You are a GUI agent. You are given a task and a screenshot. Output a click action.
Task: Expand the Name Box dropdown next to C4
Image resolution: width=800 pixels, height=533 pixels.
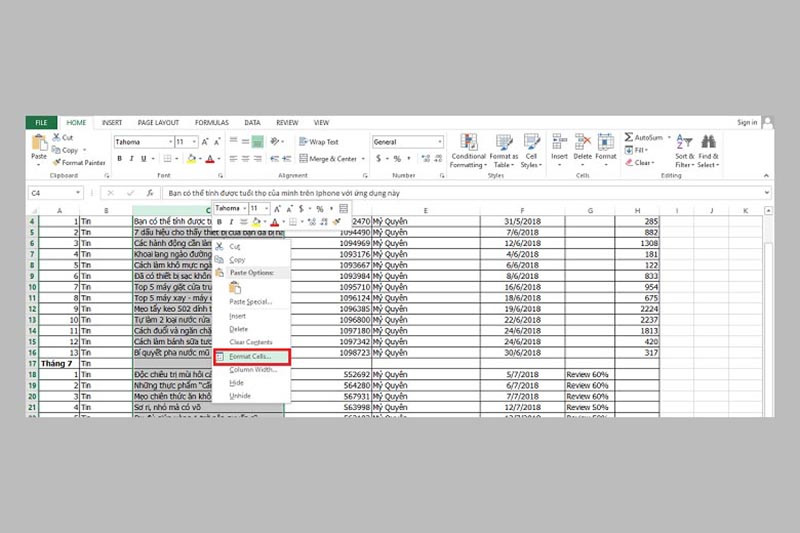pyautogui.click(x=78, y=193)
